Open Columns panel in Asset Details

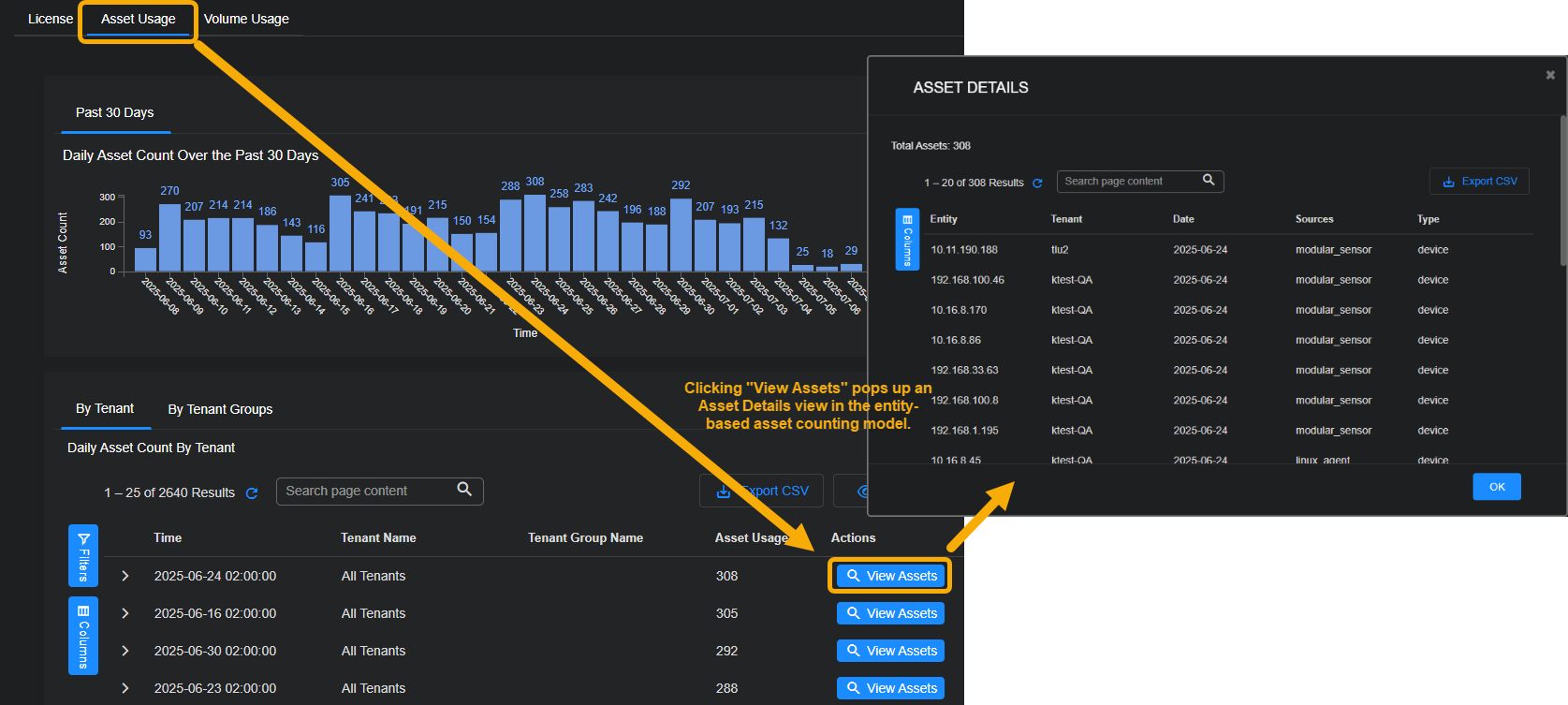coord(907,239)
